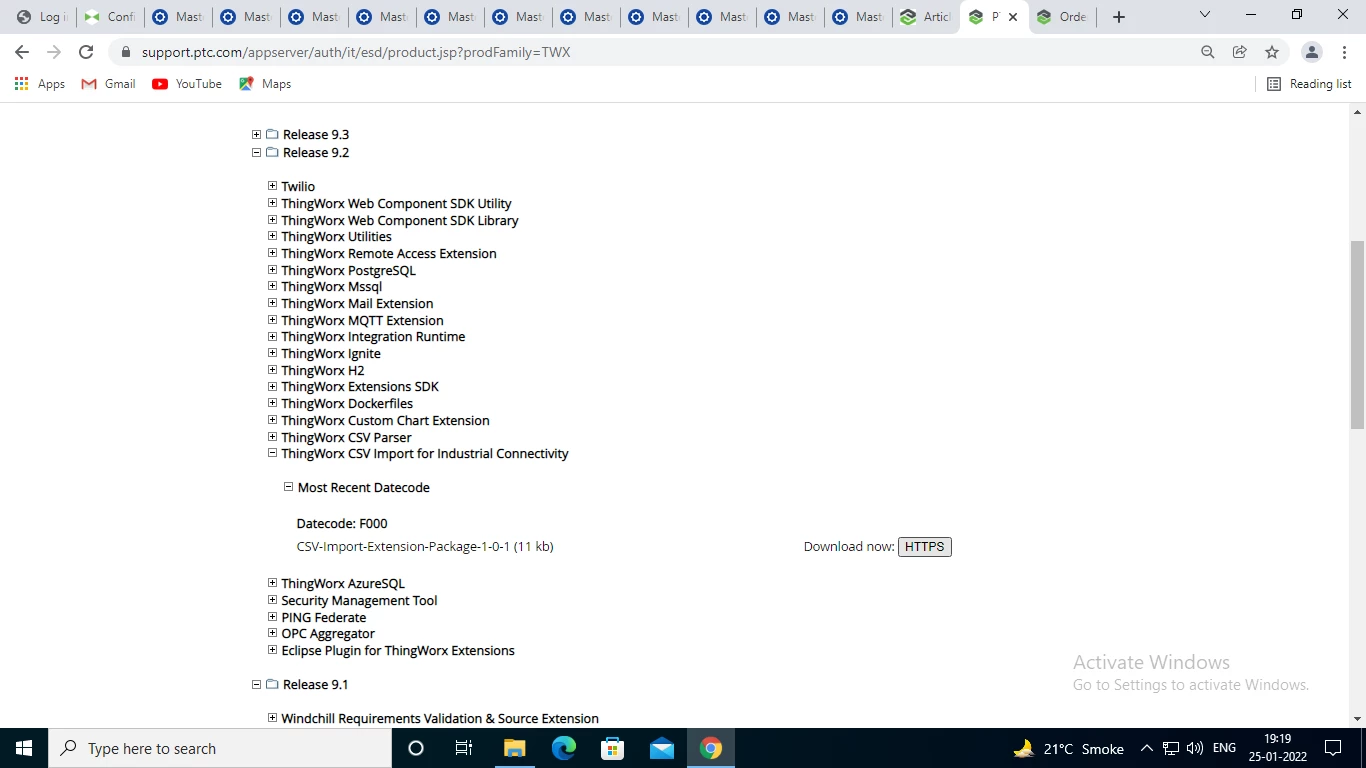The image size is (1366, 768).
Task: Expand ThingWorx Dockerfiles
Action: click(272, 403)
